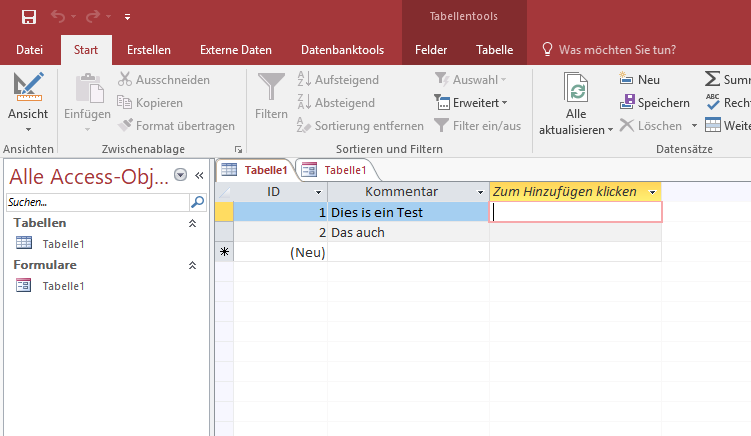Redo the last action

(92, 17)
